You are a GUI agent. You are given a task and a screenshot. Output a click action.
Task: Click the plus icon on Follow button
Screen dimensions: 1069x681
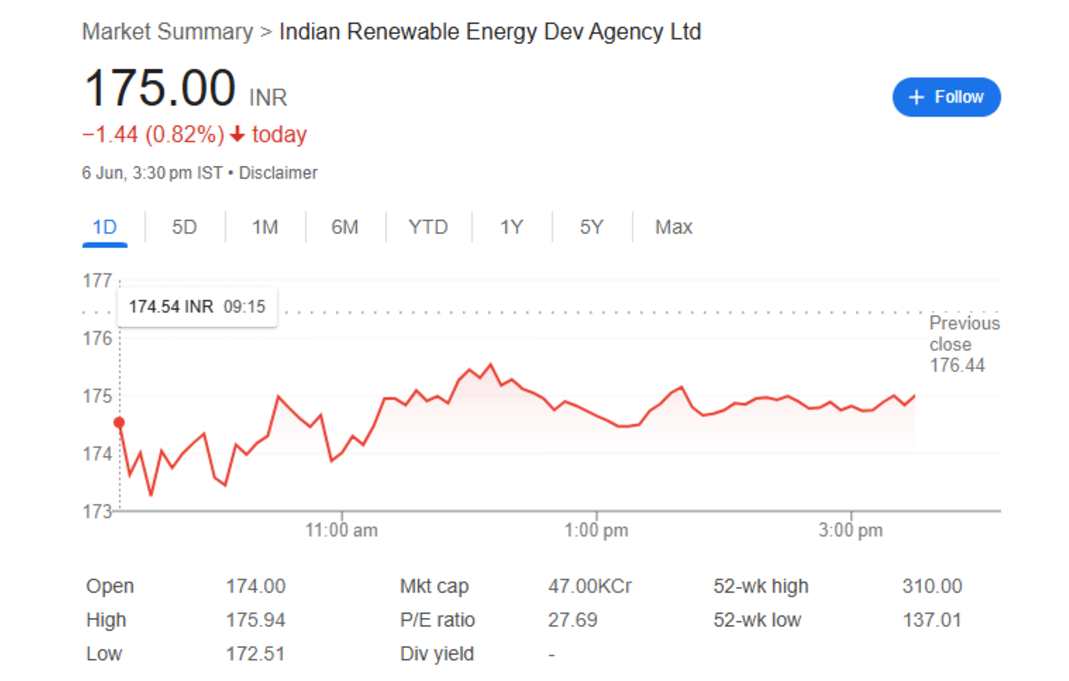coord(914,97)
